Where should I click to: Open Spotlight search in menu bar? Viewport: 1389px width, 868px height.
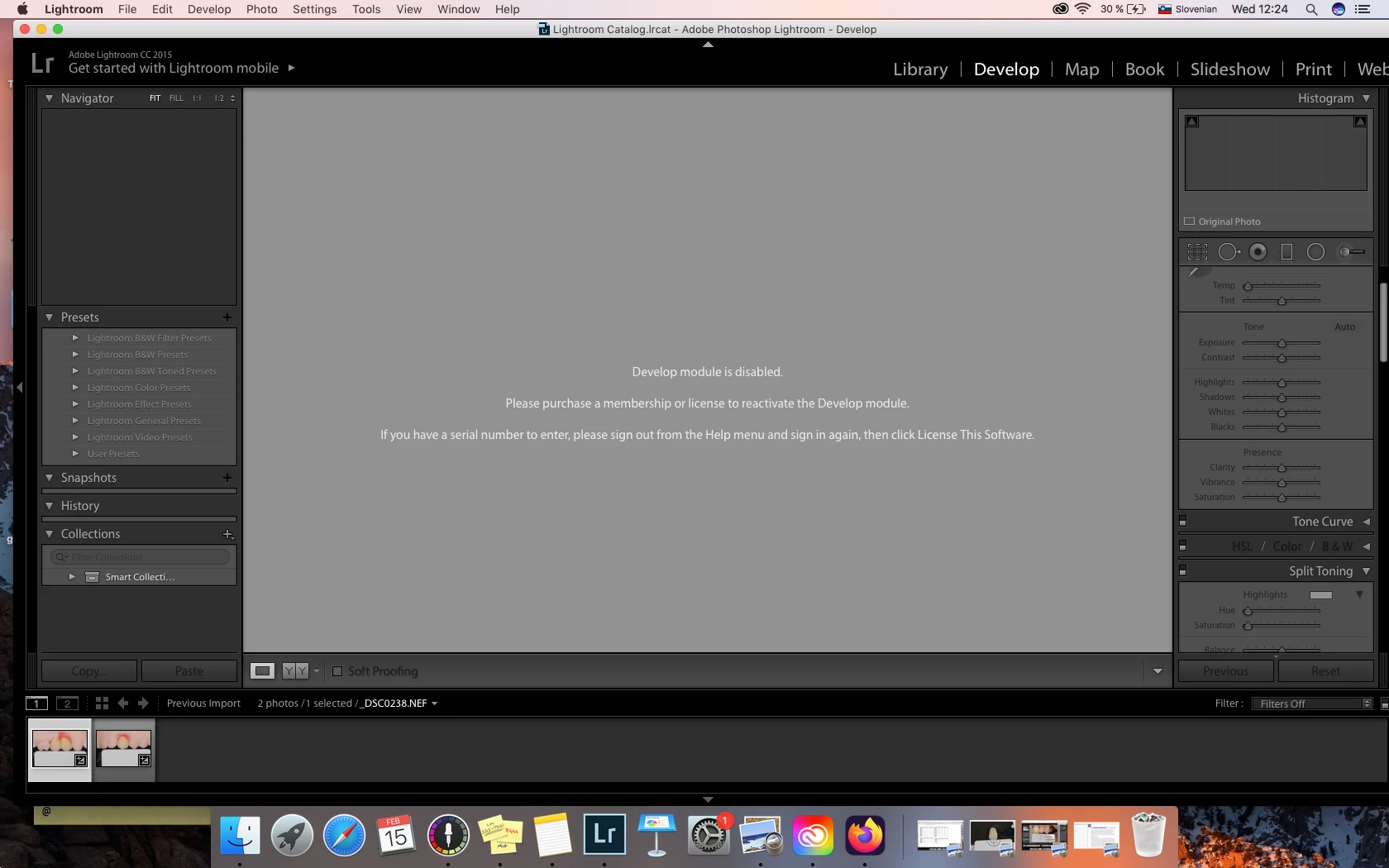point(1311,9)
